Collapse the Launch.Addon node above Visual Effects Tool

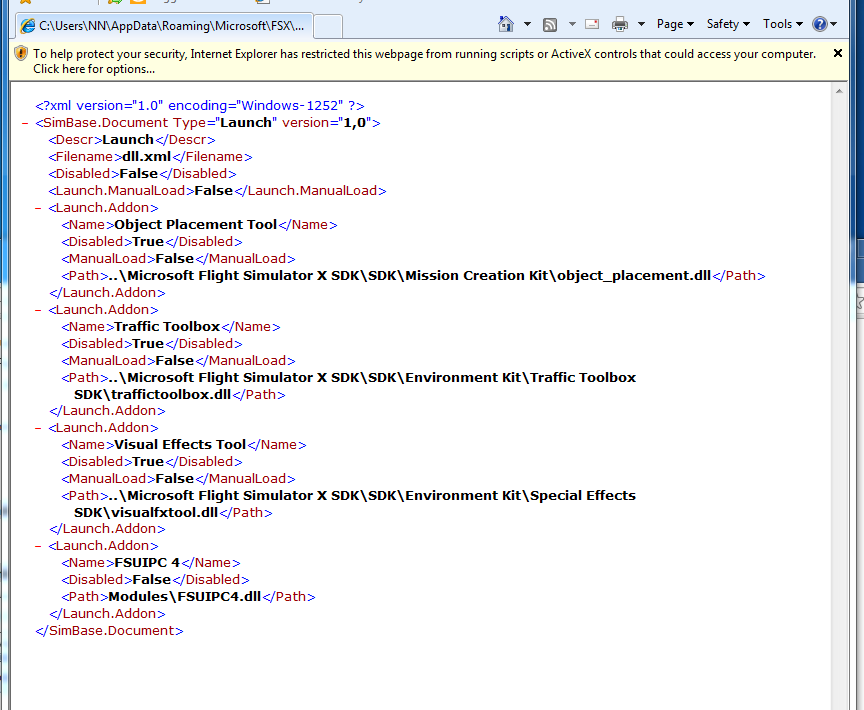(38, 428)
